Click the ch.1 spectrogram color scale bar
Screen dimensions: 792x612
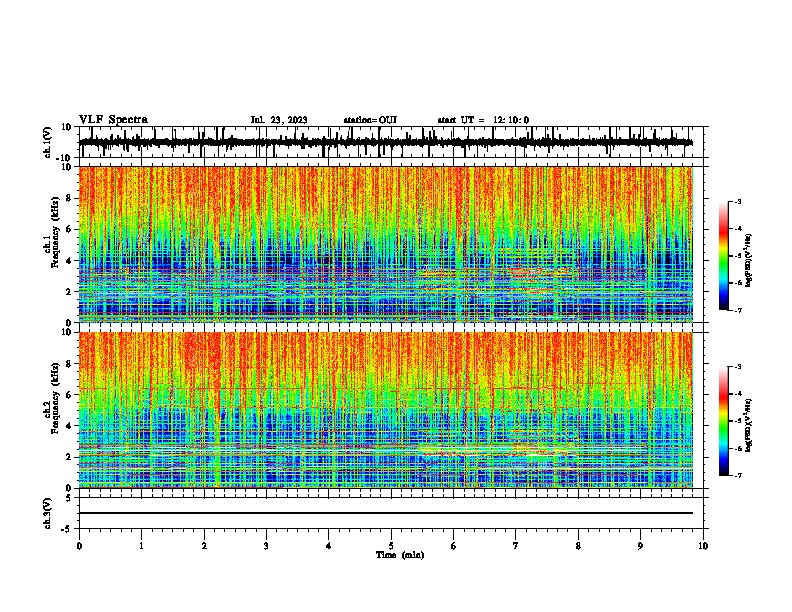tap(723, 256)
